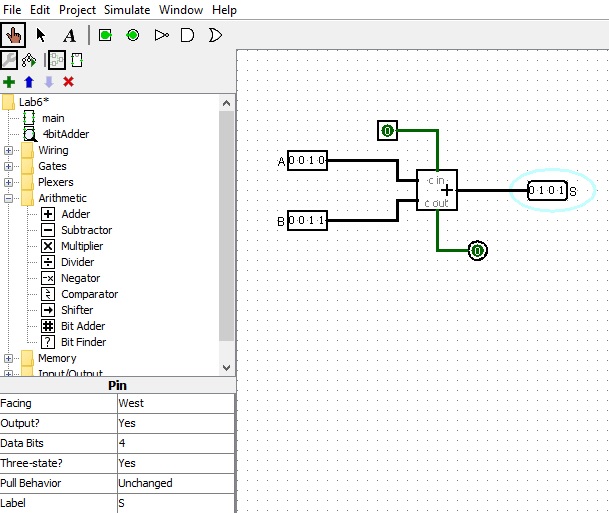Click the red X remove circuit icon

click(68, 82)
